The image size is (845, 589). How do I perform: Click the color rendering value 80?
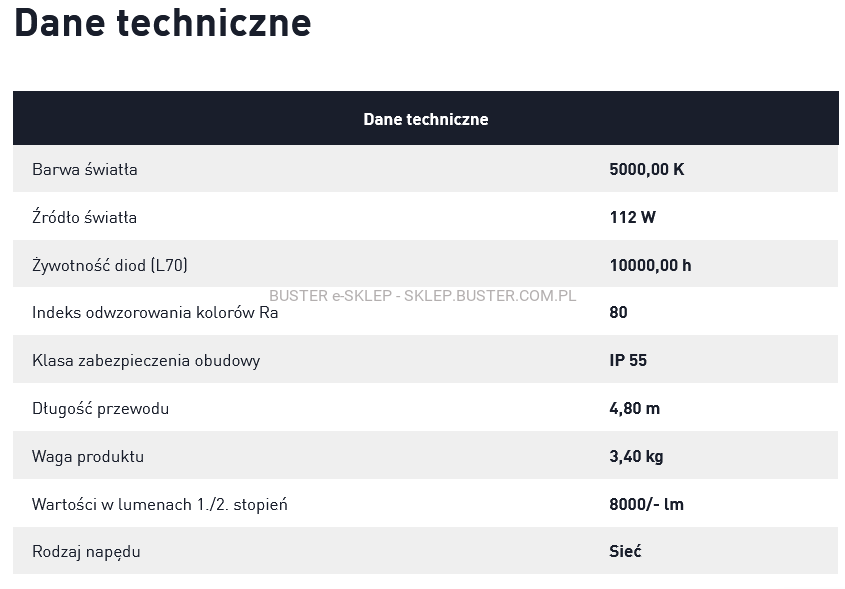pyautogui.click(x=618, y=312)
